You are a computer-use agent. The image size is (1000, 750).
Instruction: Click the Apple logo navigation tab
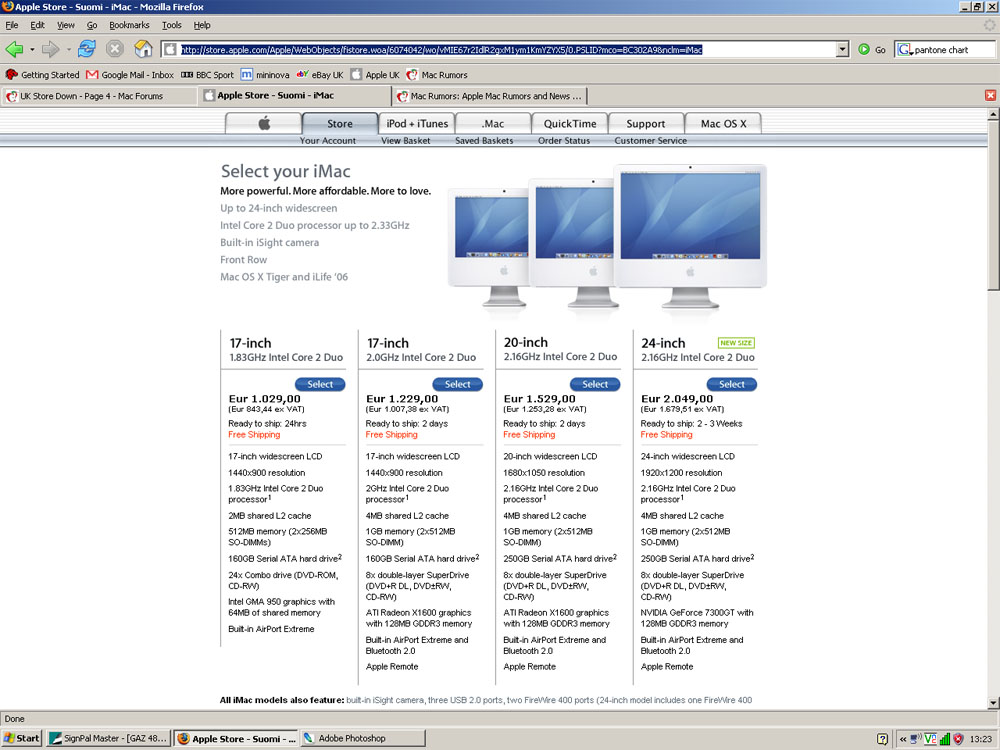pyautogui.click(x=263, y=123)
